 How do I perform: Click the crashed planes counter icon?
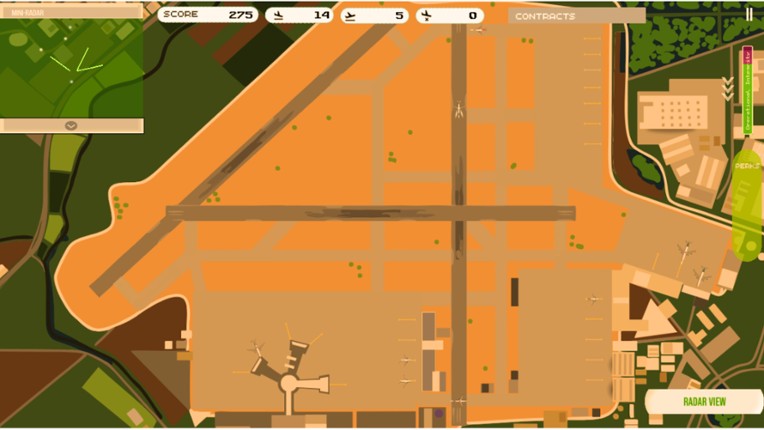(425, 15)
